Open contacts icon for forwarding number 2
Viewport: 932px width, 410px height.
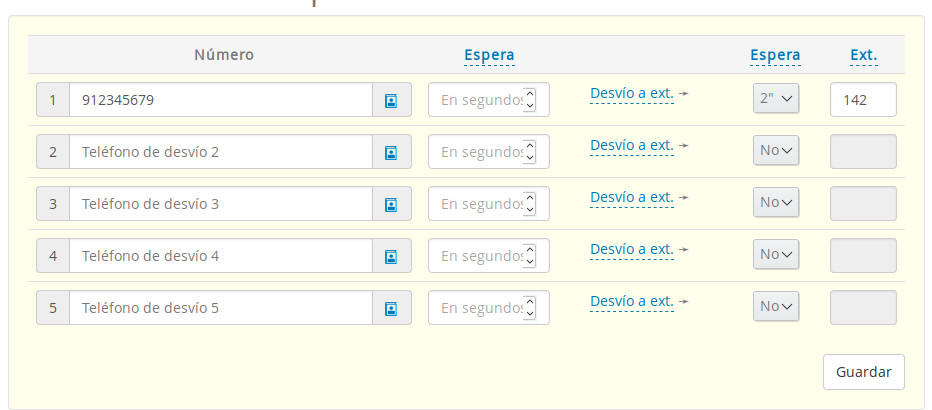pyautogui.click(x=391, y=152)
